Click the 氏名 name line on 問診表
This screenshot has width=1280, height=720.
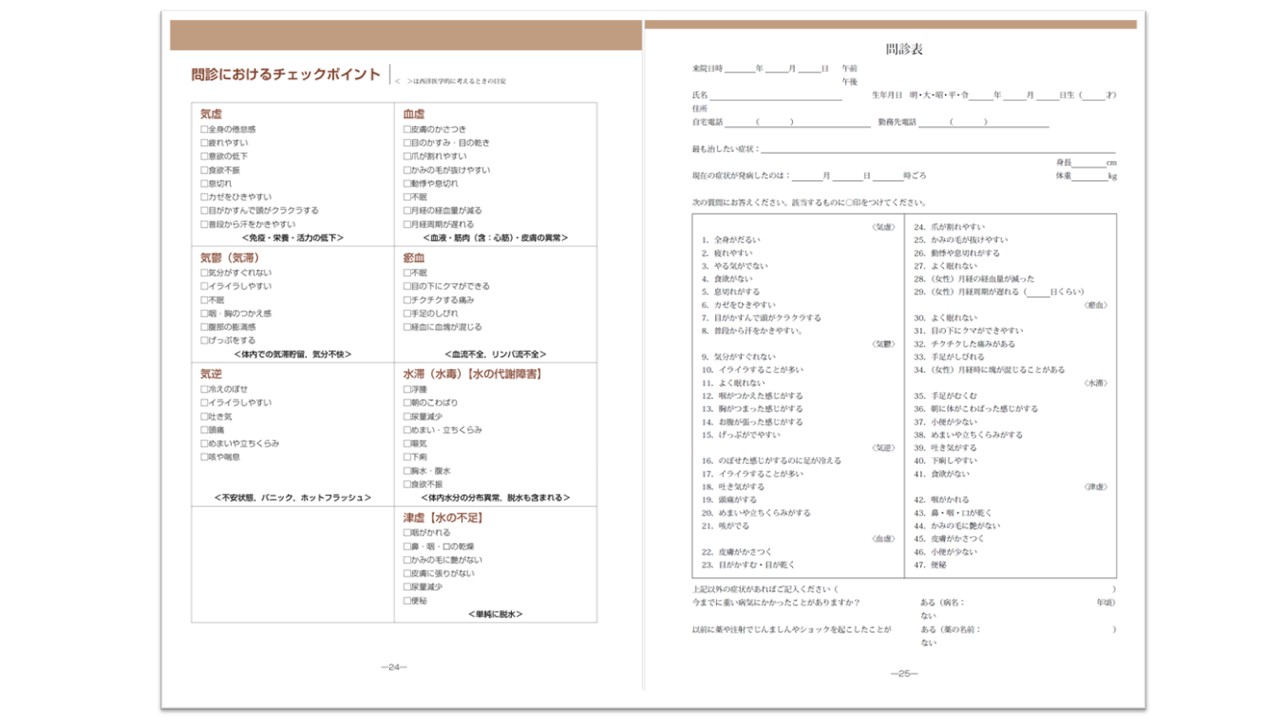(x=777, y=97)
